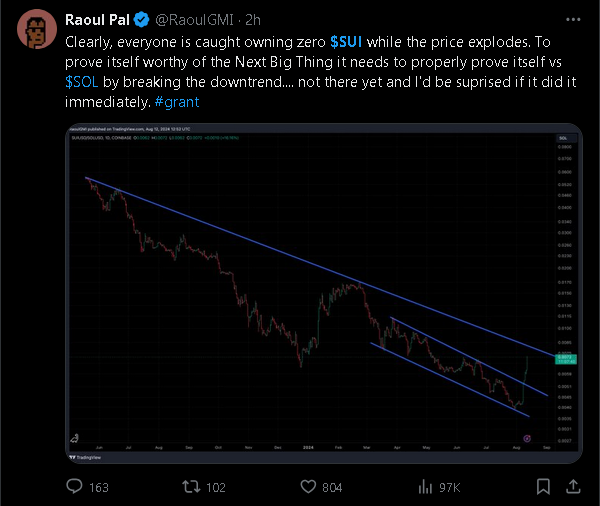Viewport: 600px width, 506px height.
Task: Click Raoul Pal's profile avatar
Action: coord(37,29)
